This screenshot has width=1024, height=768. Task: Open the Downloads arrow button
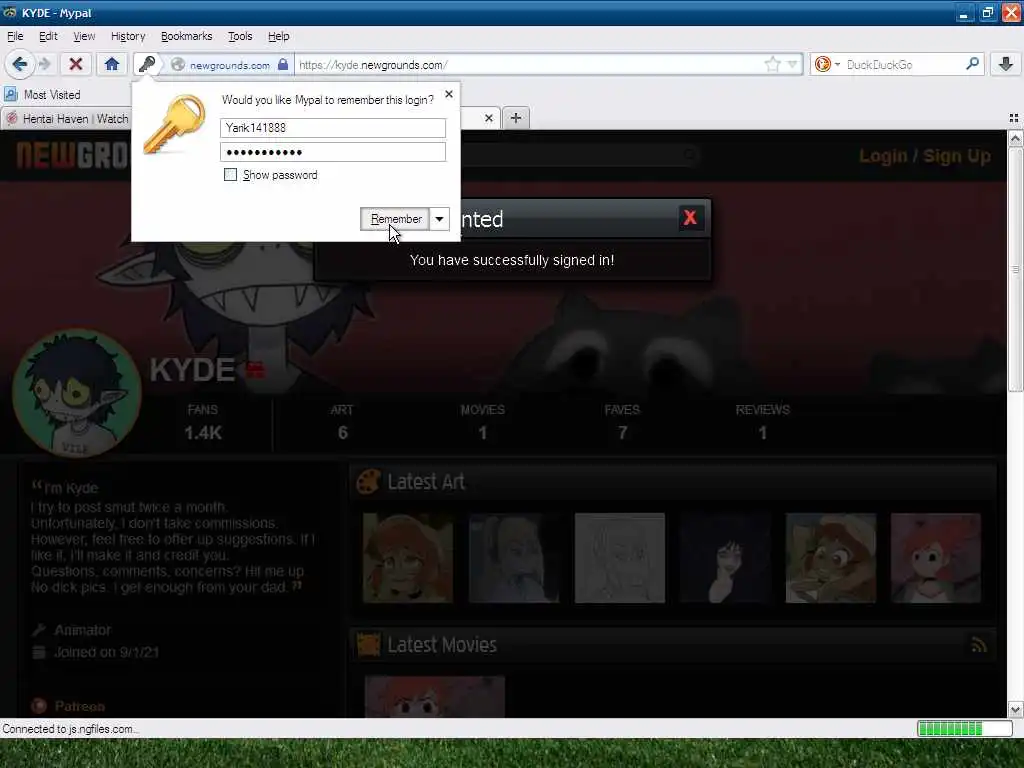click(x=1006, y=64)
